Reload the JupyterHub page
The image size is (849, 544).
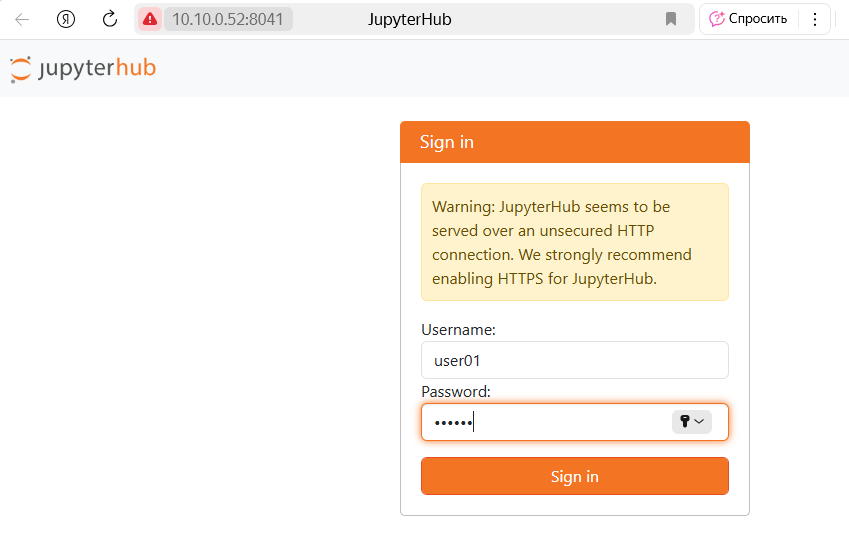110,19
